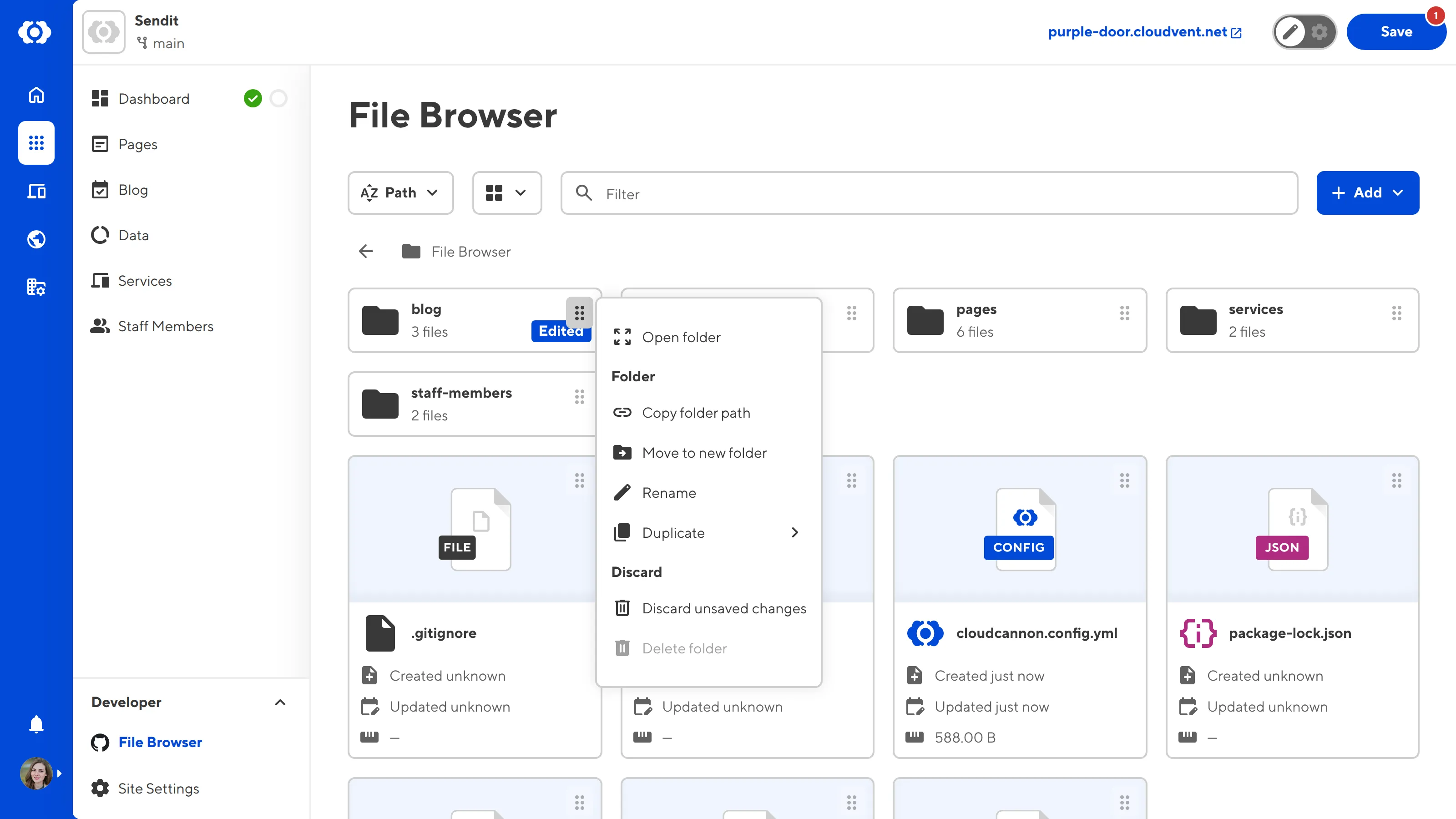Screen dimensions: 1456x819
Task: Open the purple-door.cloudvent.net link
Action: coord(1137,32)
